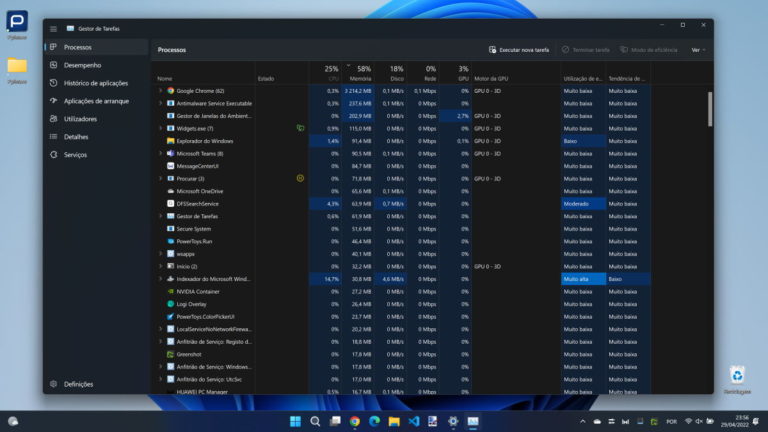Open the Windows Start button on taskbar
The height and width of the screenshot is (432, 768).
pos(295,421)
